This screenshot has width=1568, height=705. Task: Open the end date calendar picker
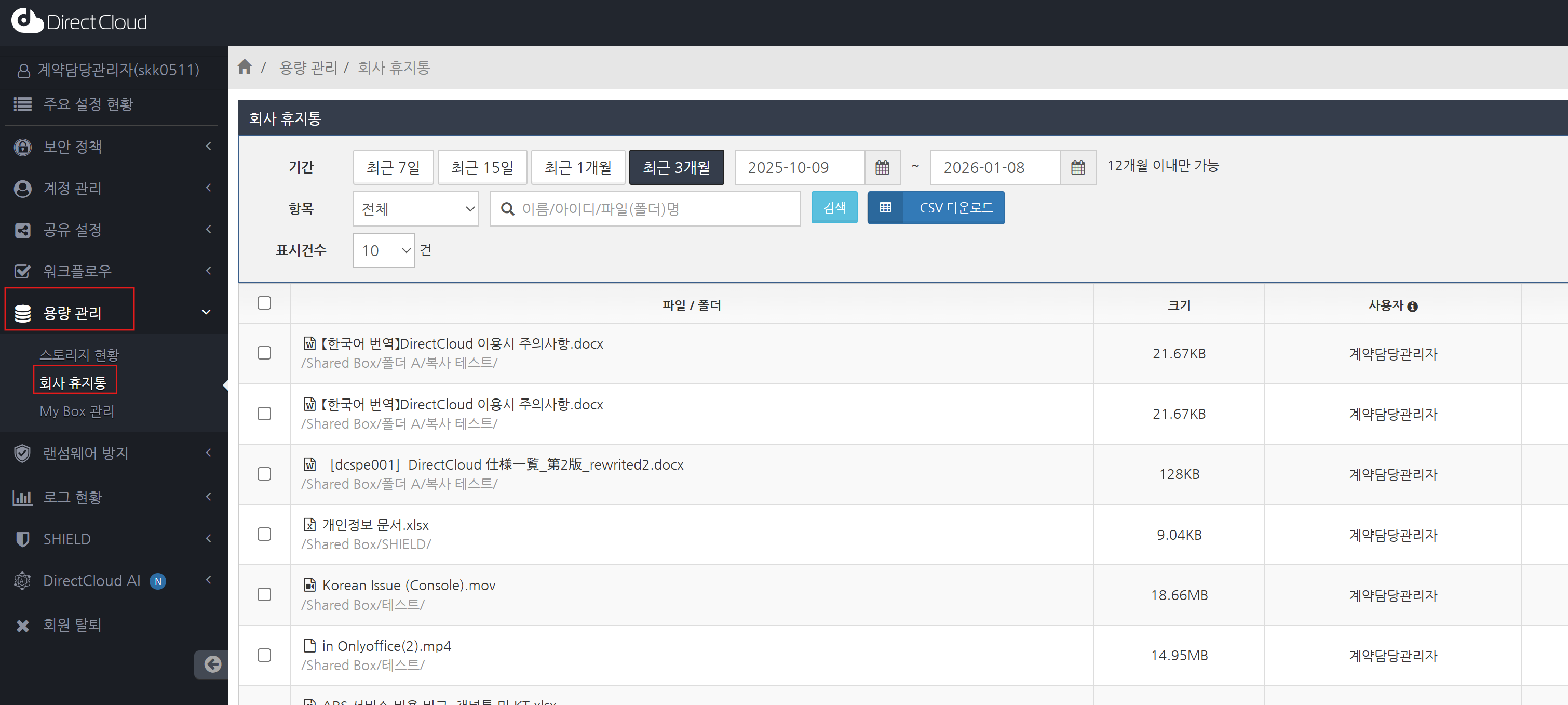click(1077, 168)
